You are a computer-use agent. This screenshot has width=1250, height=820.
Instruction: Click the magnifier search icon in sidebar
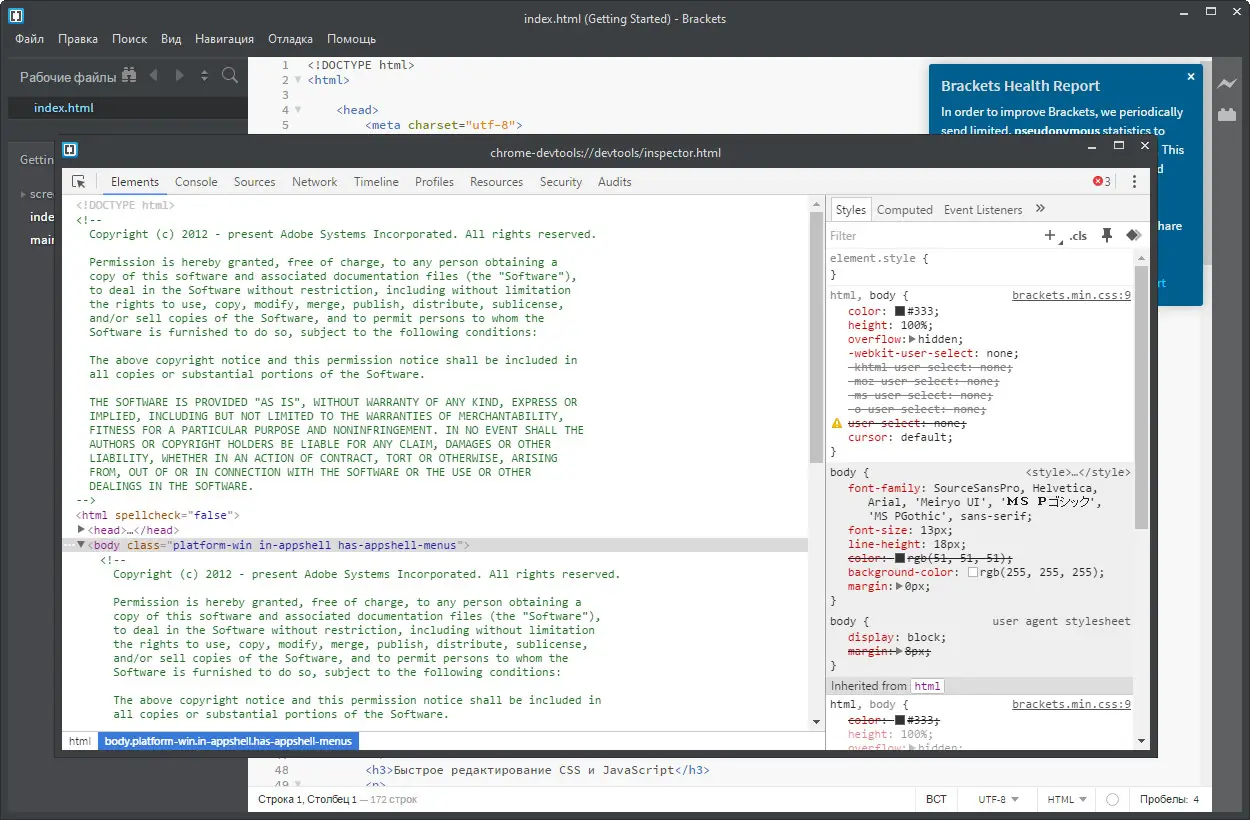click(x=229, y=76)
